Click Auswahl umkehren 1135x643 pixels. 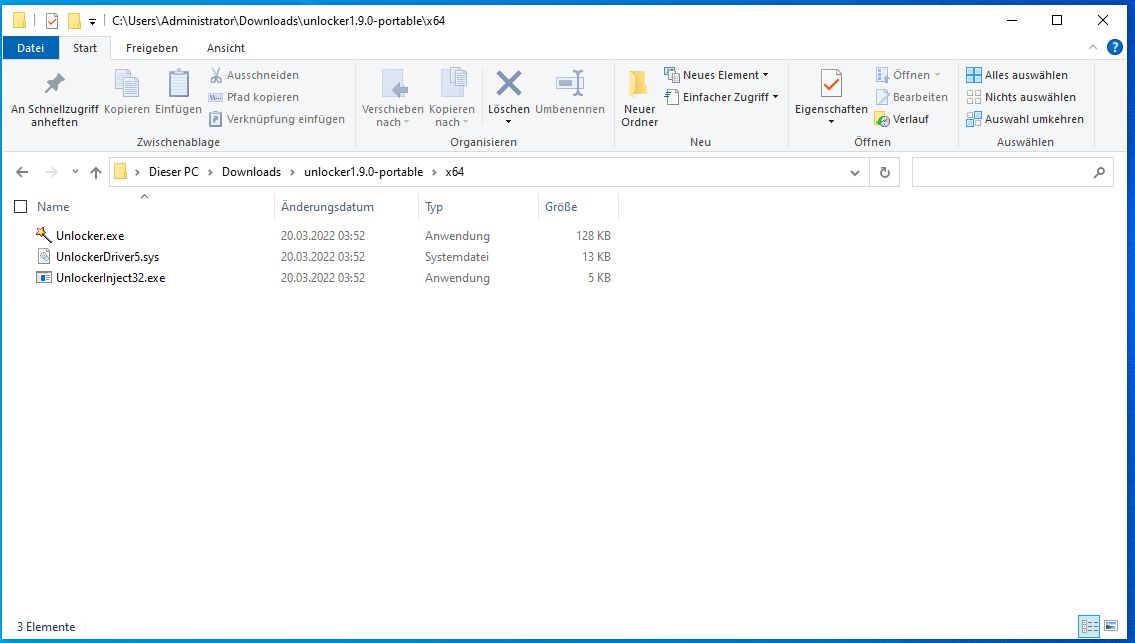click(x=1025, y=119)
